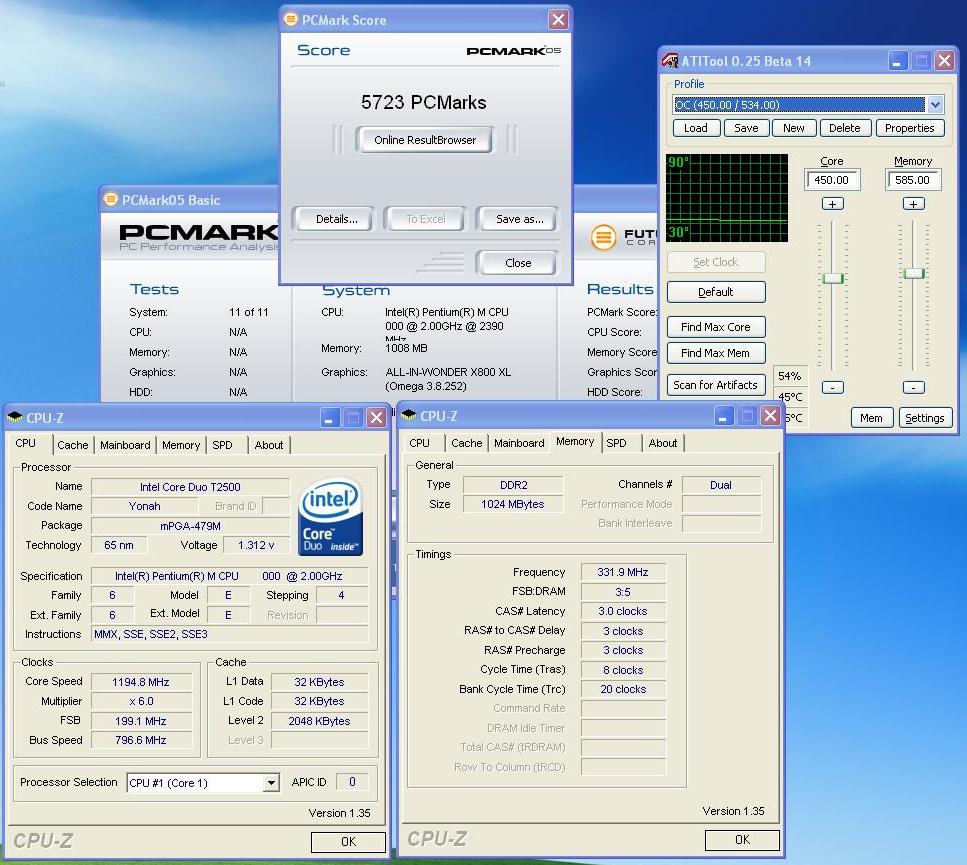Click the ATITool temperature graph
The width and height of the screenshot is (967, 865).
pos(727,198)
